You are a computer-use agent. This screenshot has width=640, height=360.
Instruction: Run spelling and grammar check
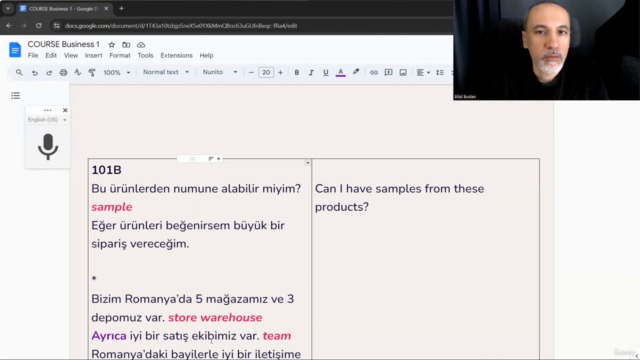(x=78, y=72)
